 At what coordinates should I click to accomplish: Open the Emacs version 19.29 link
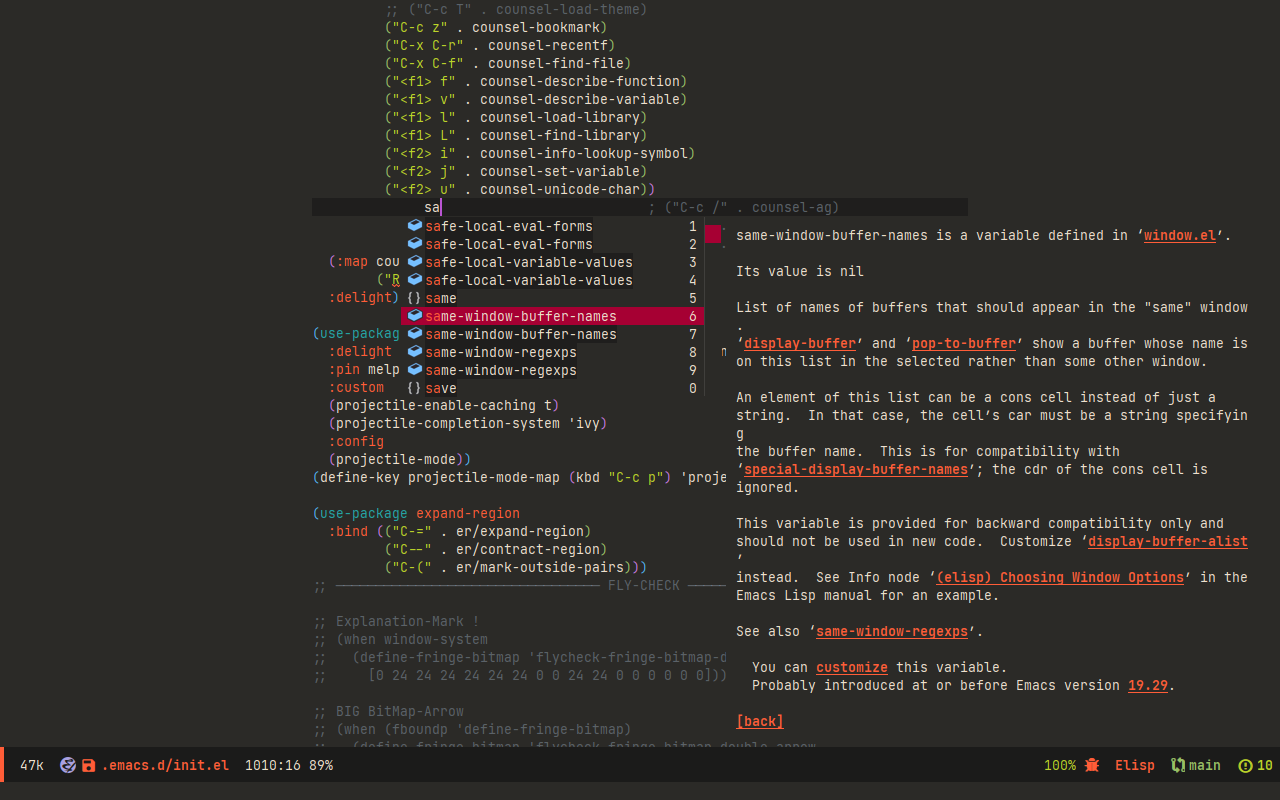point(1148,685)
